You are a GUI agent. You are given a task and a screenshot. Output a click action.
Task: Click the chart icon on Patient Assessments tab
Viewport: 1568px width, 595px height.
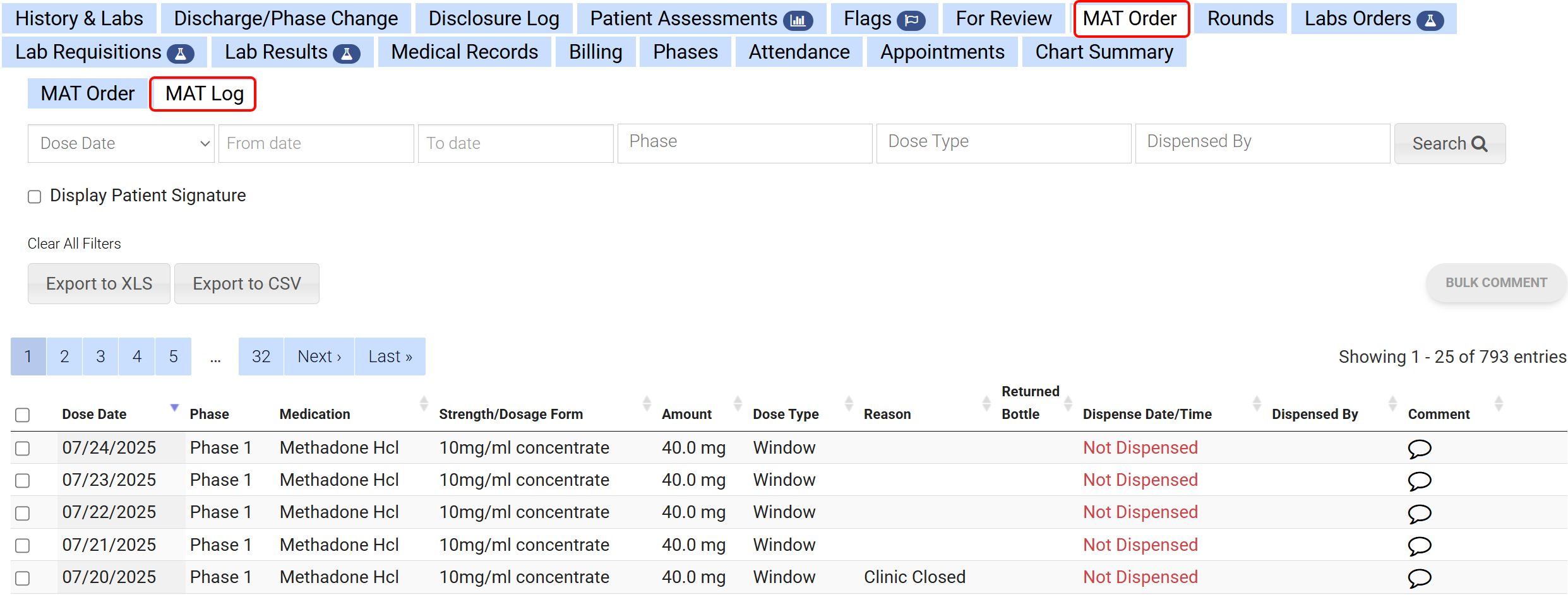pos(798,21)
